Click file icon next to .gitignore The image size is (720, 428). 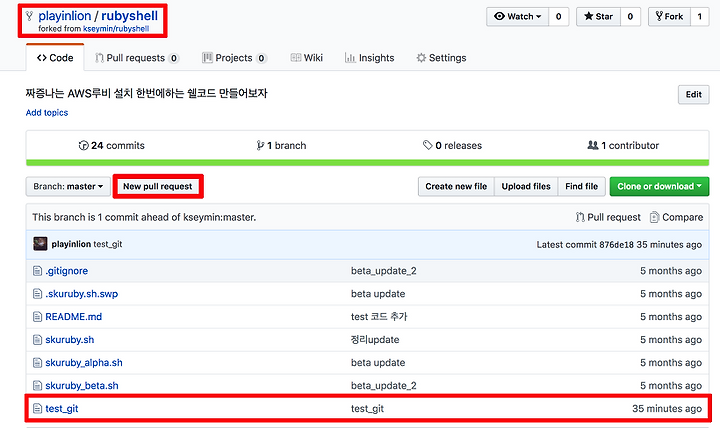(x=37, y=271)
